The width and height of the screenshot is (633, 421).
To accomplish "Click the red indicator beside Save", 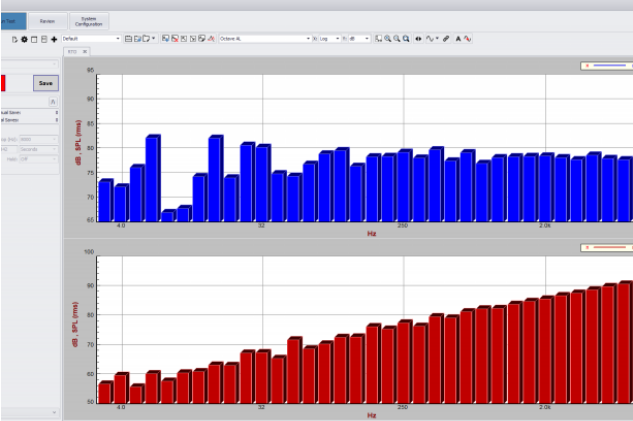I will click(3, 82).
